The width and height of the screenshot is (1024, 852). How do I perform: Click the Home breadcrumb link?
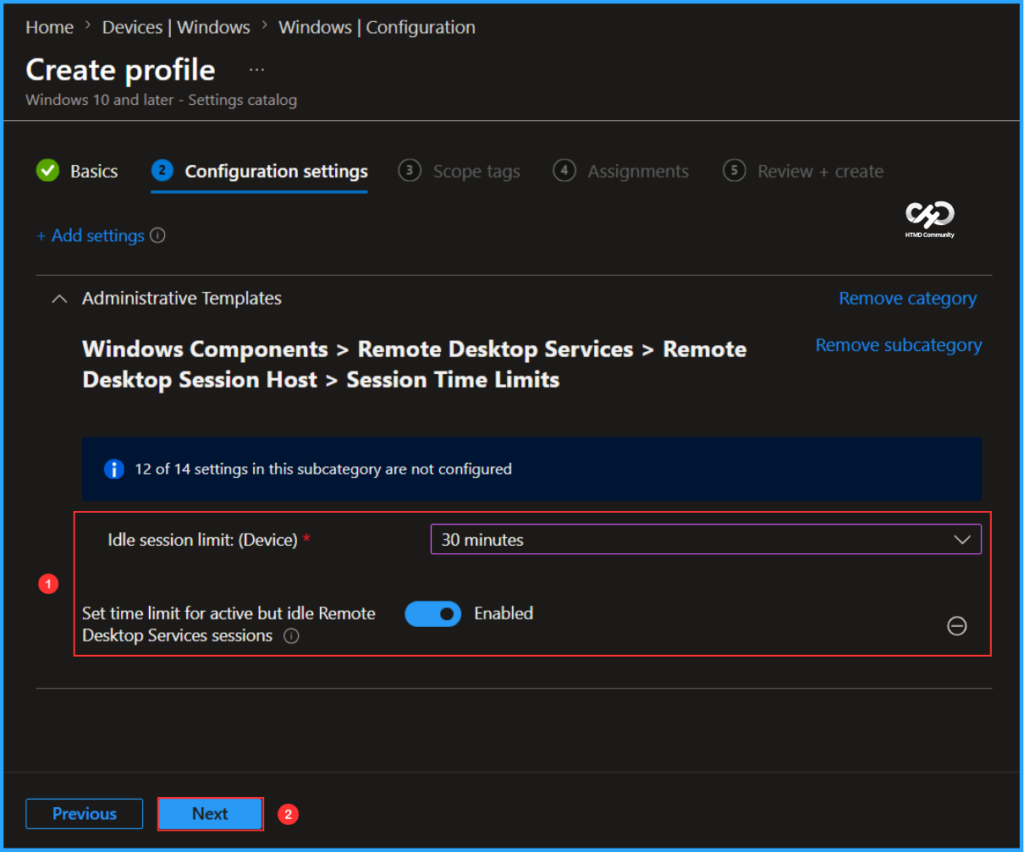point(50,27)
